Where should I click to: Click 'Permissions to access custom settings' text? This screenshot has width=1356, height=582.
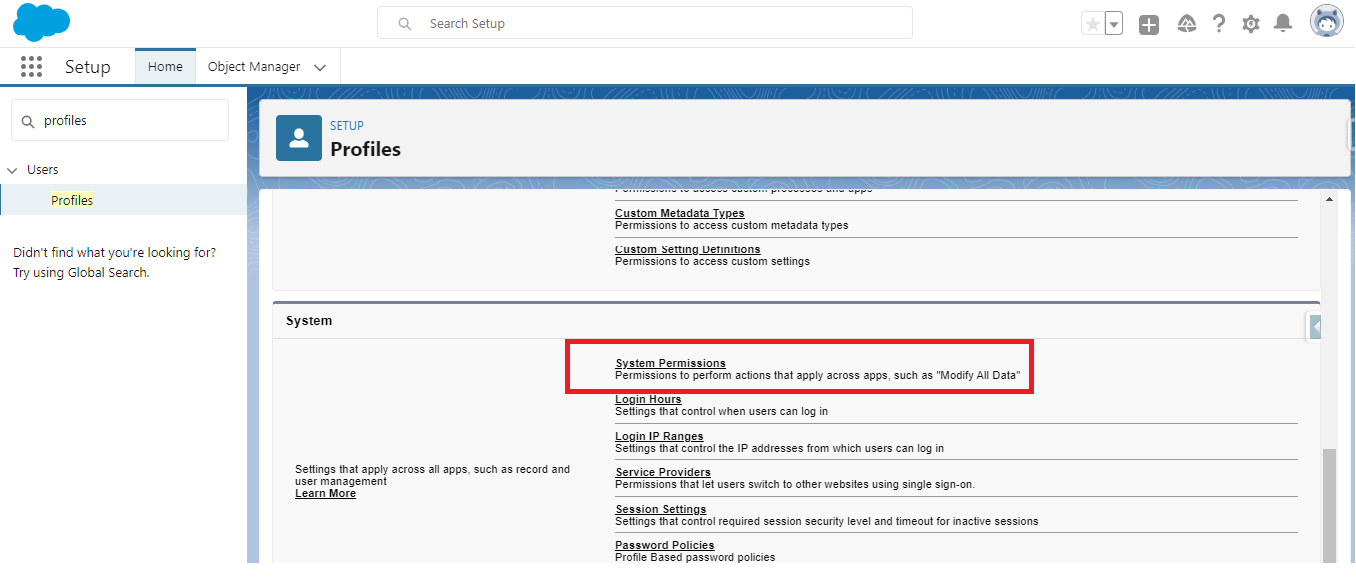pos(712,261)
